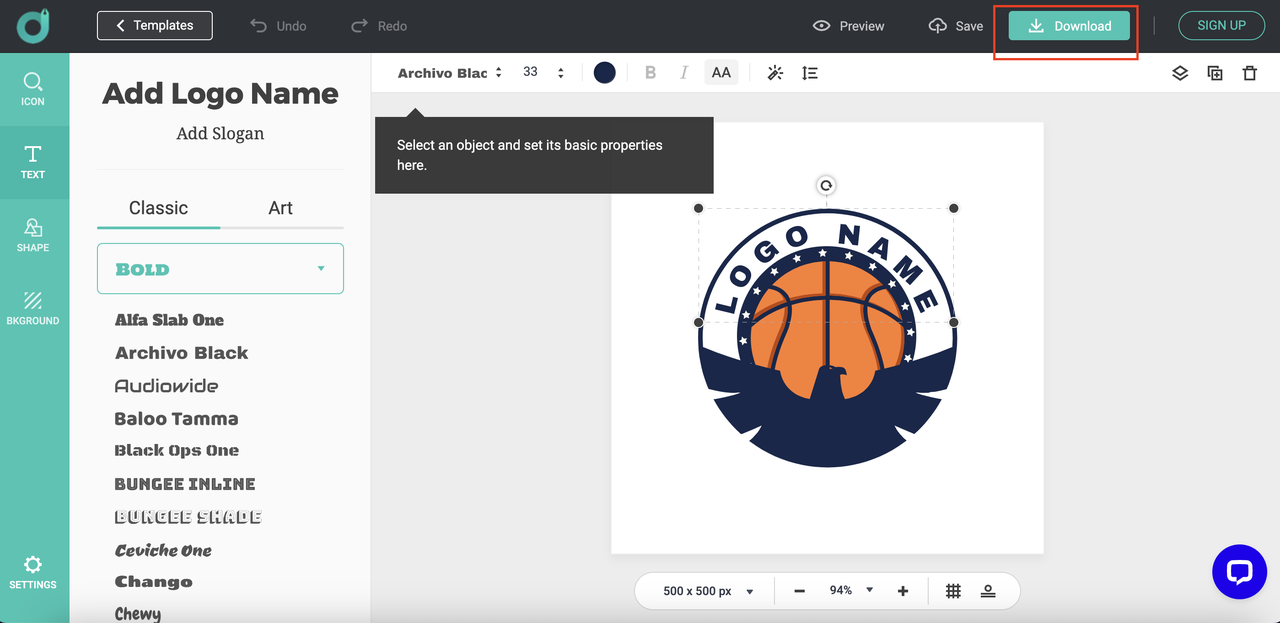Click the SIGN UP button

[x=1221, y=25]
